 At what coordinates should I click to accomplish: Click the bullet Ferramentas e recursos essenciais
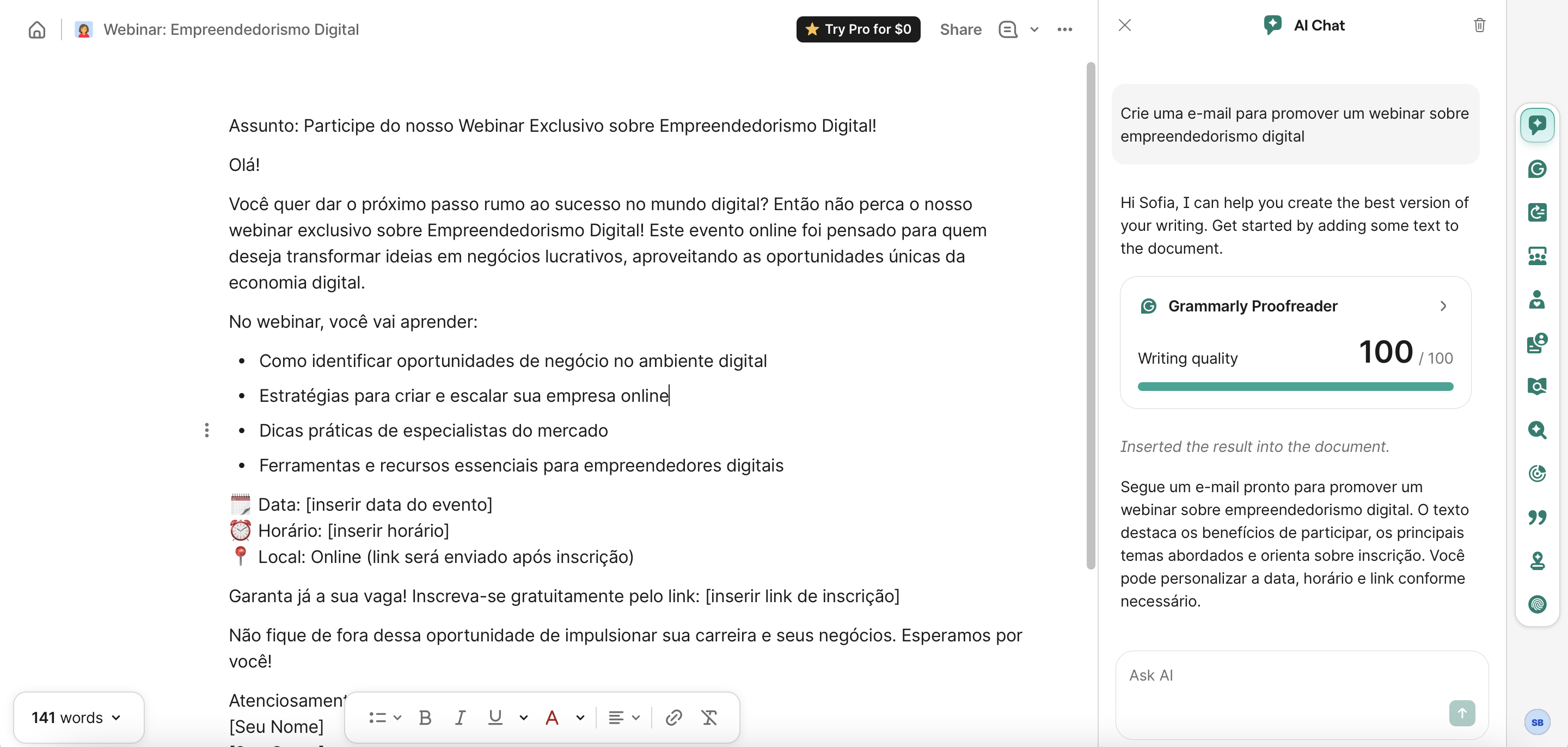[x=521, y=466]
